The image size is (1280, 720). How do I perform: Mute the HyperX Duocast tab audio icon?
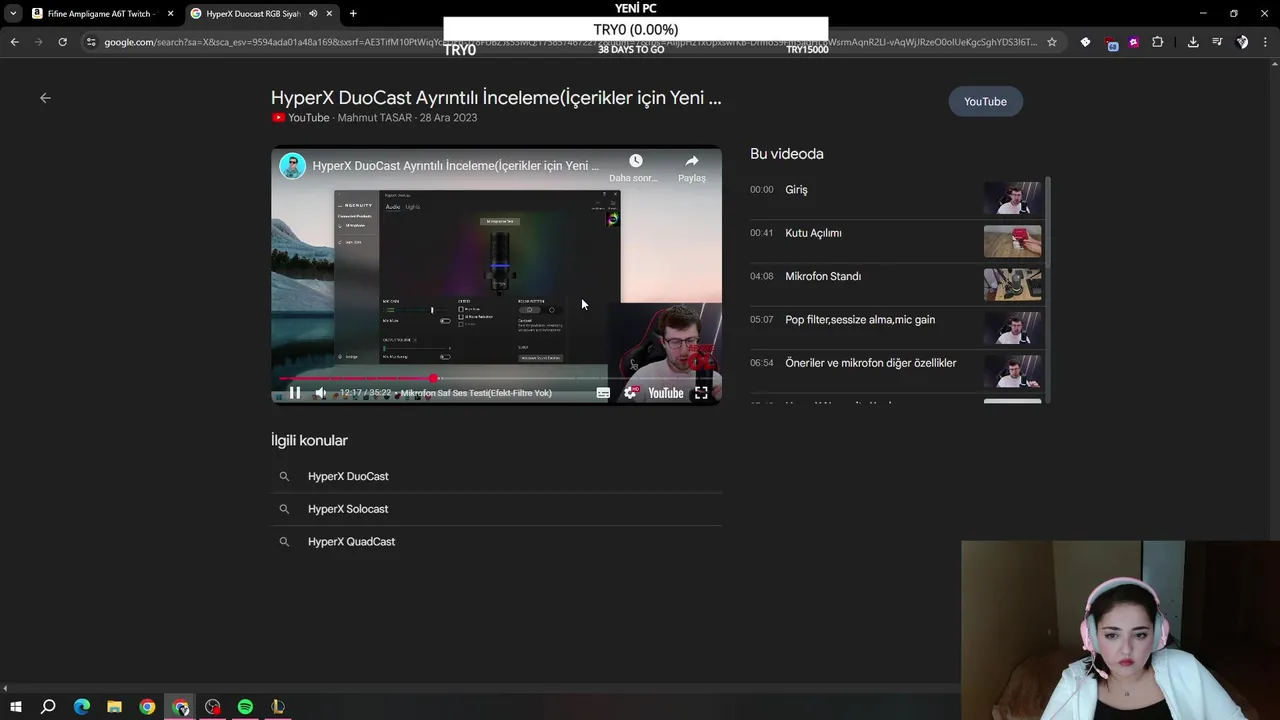point(313,14)
